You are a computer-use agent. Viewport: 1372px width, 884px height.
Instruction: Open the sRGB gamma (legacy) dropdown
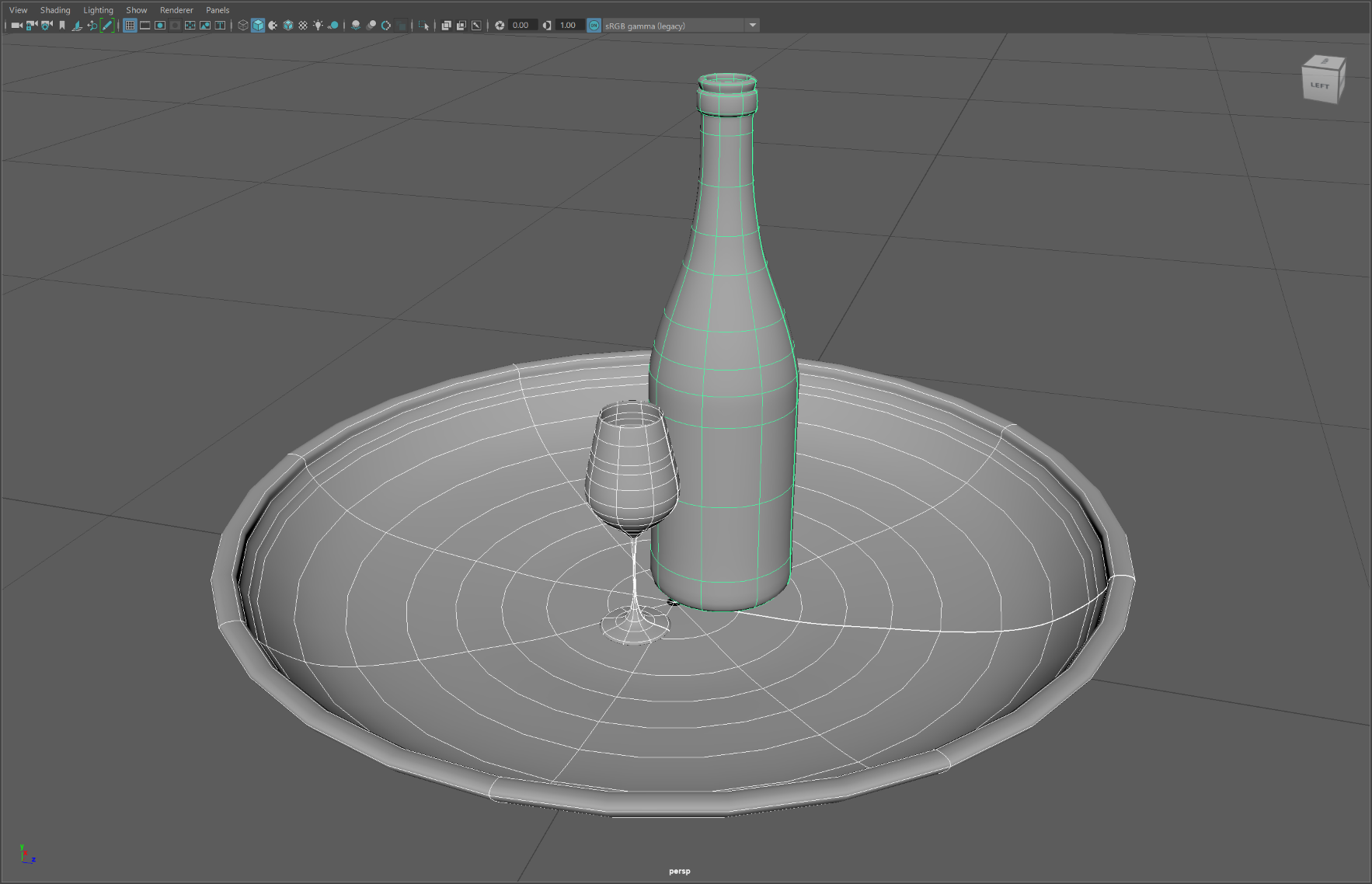pyautogui.click(x=674, y=26)
